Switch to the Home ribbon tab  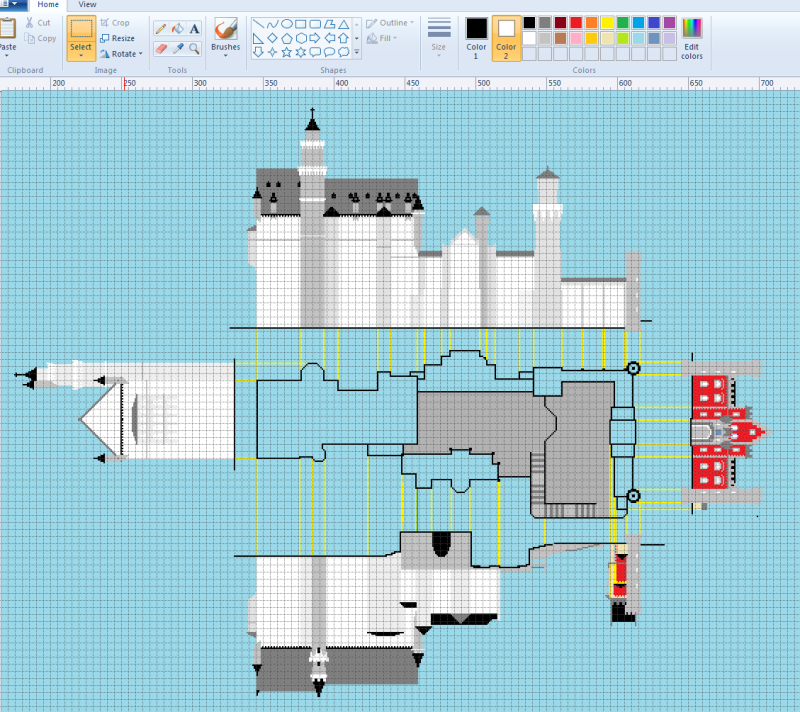[x=48, y=5]
